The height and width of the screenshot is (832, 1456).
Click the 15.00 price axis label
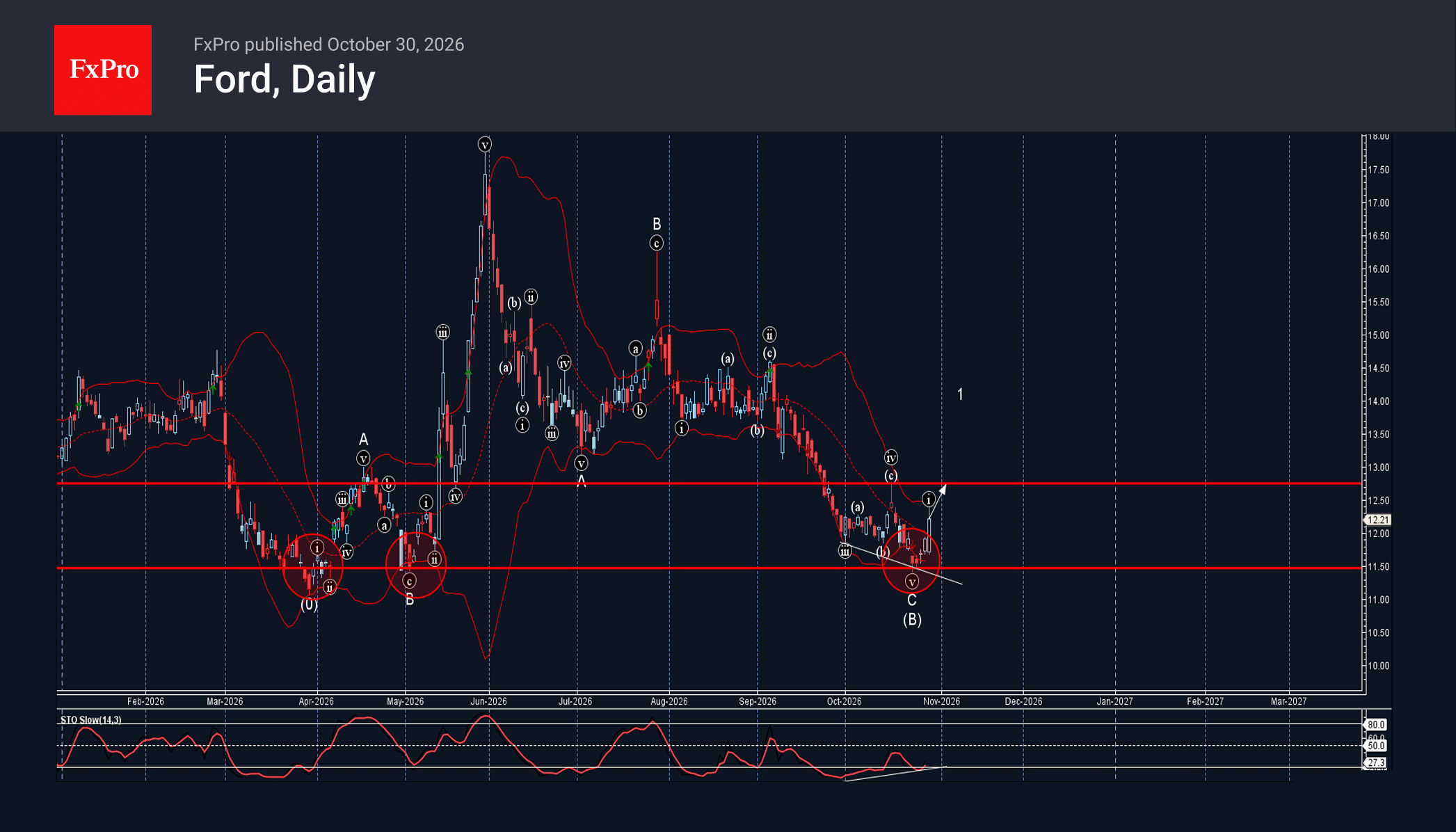tap(1379, 335)
